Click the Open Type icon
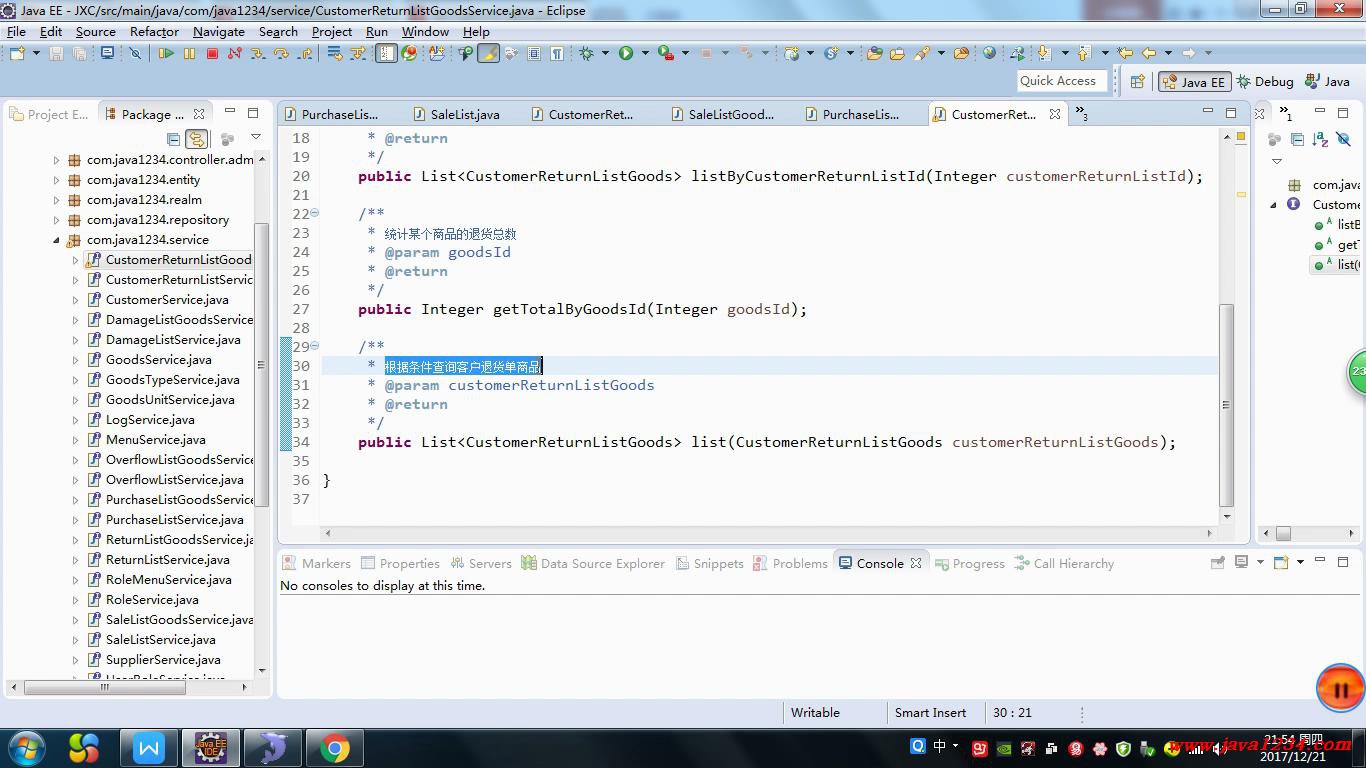 pos(874,53)
